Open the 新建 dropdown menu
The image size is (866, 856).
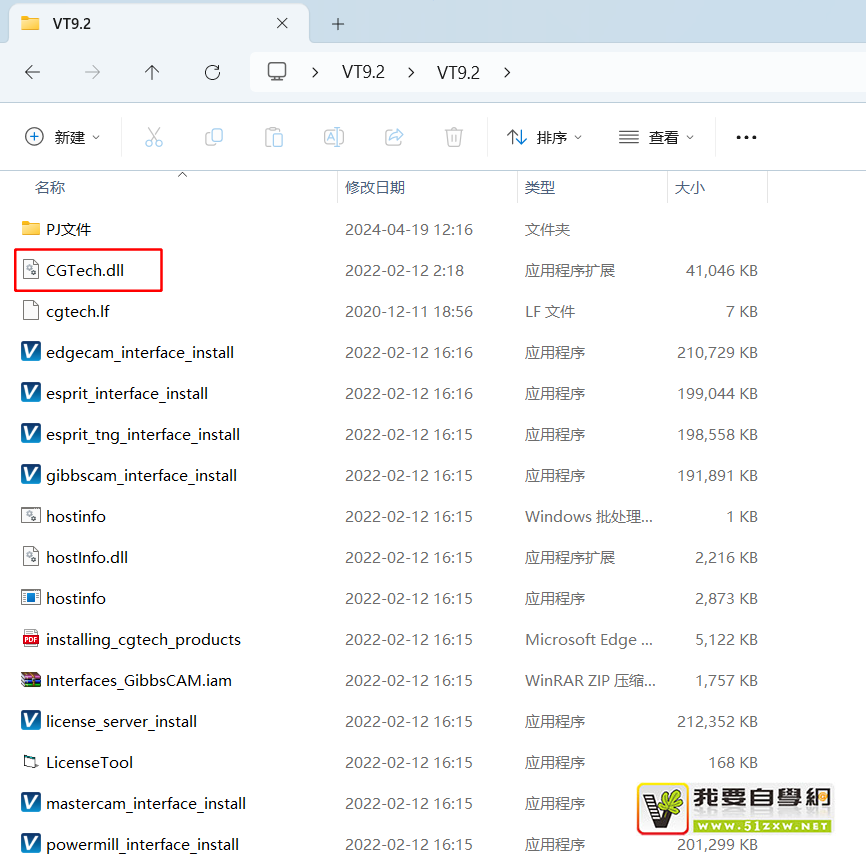pos(62,137)
